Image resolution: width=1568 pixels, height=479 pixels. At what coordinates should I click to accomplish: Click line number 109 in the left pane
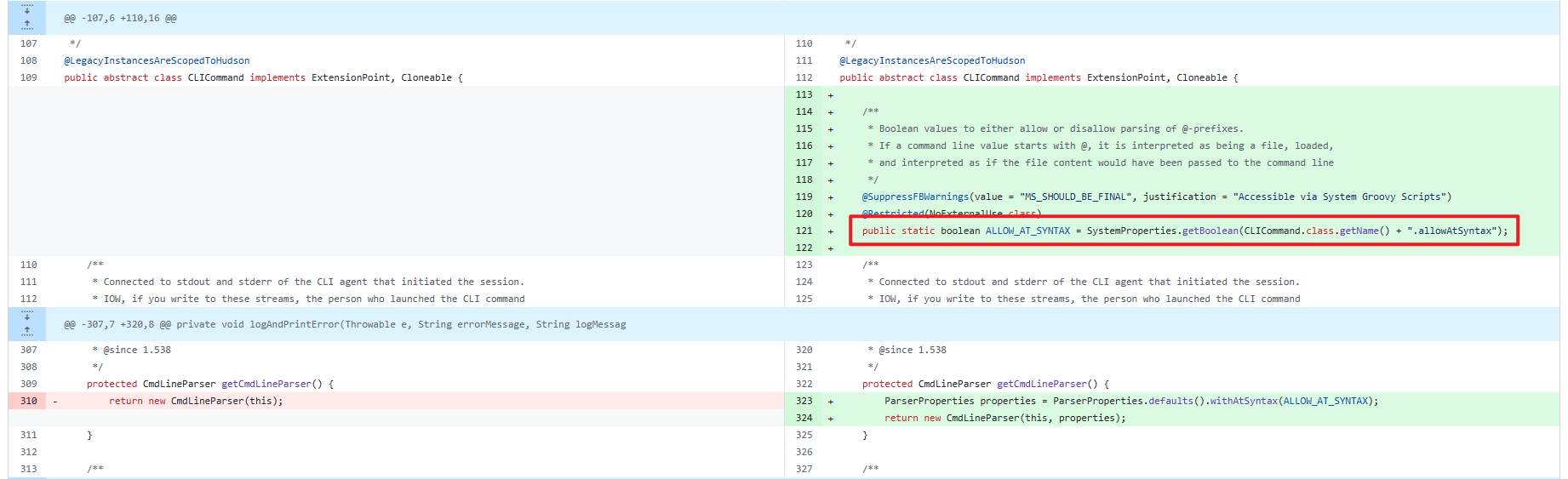pos(29,77)
